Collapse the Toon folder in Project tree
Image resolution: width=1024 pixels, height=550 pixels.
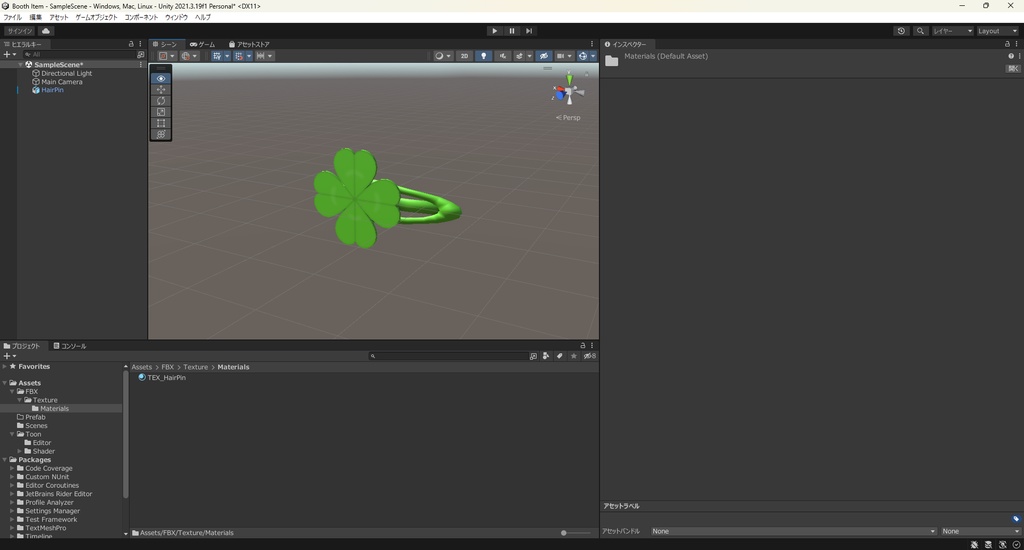pos(12,434)
